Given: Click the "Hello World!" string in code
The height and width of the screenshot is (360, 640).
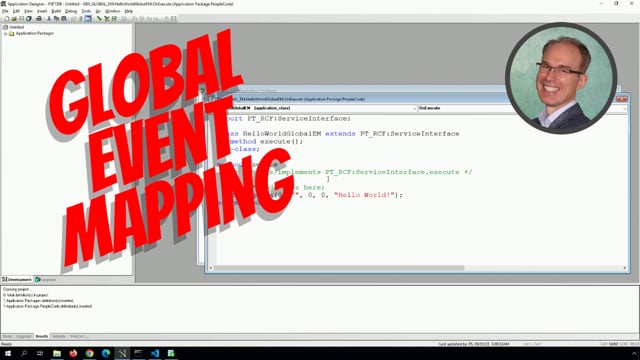Looking at the screenshot, I should pyautogui.click(x=364, y=195).
